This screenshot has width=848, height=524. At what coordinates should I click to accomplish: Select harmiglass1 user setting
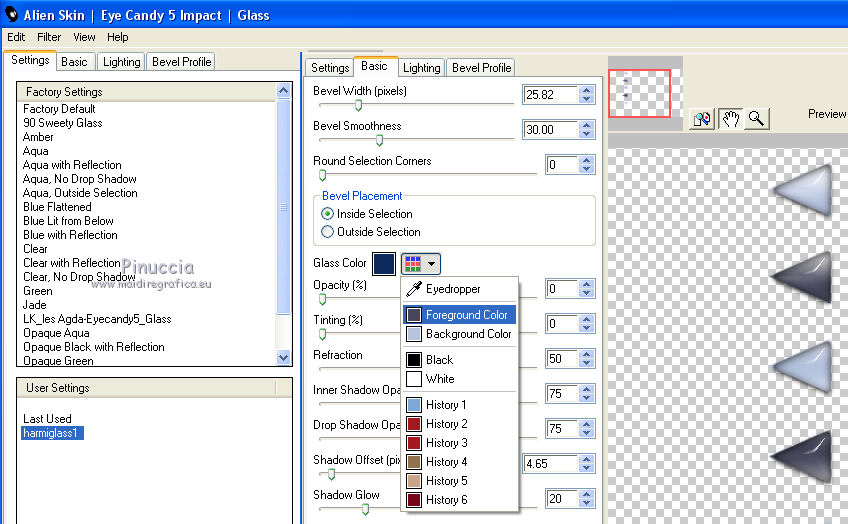[52, 433]
